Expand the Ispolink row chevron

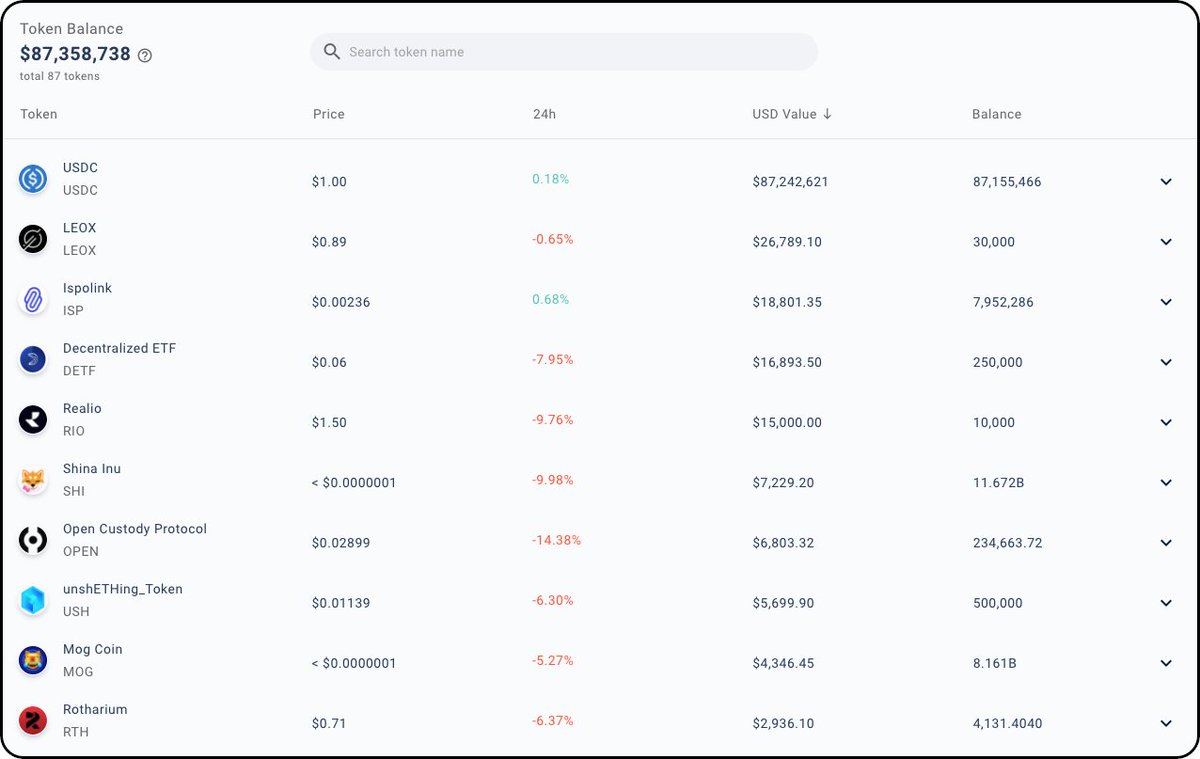click(1166, 302)
